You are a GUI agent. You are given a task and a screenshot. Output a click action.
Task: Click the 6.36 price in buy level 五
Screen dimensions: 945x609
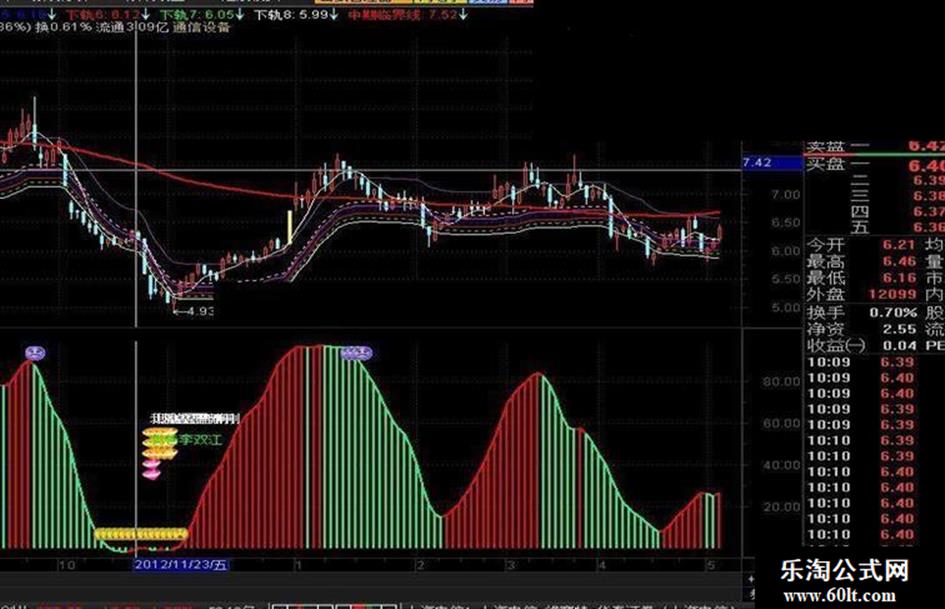[928, 227]
